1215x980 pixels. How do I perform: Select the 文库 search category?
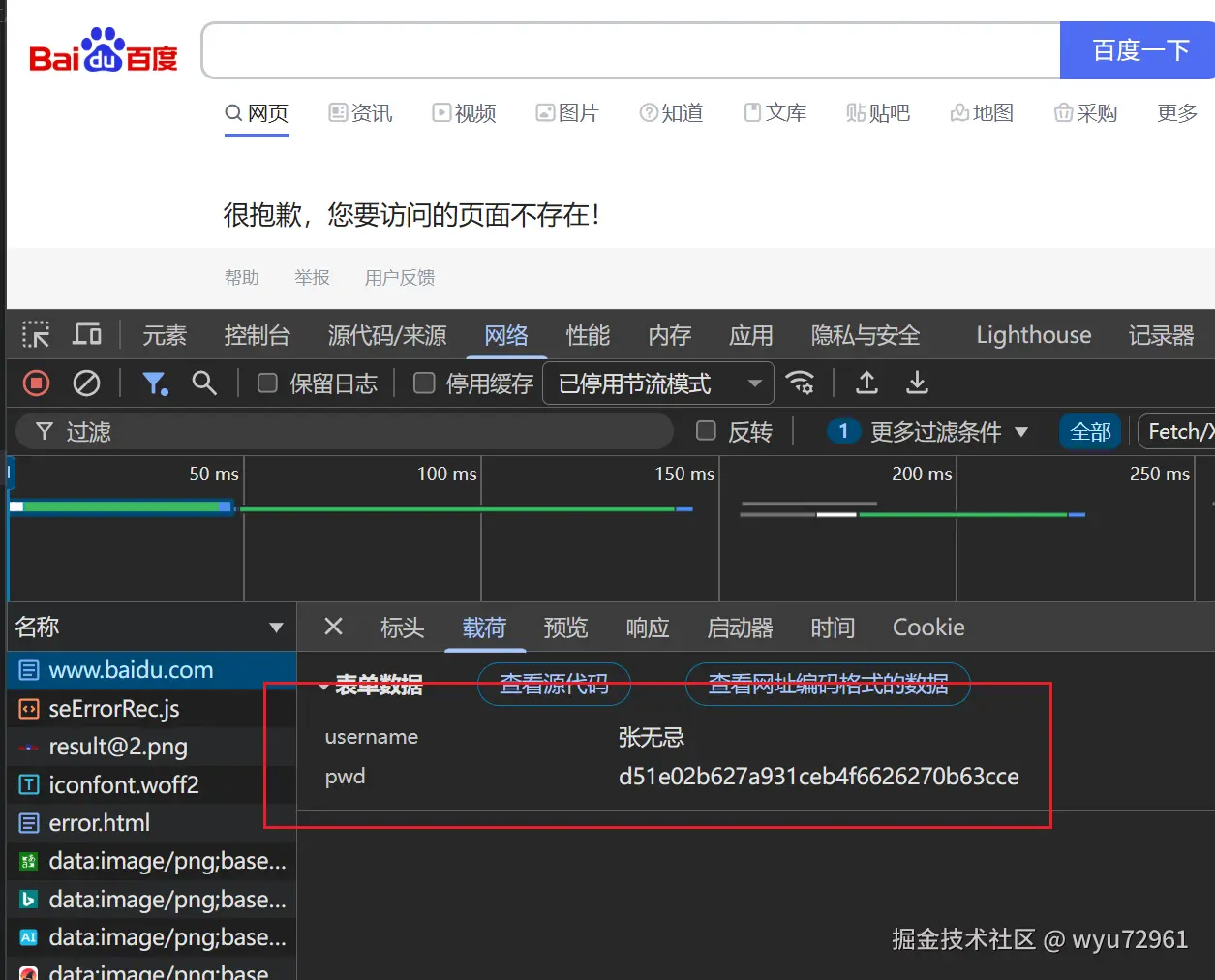coord(775,113)
